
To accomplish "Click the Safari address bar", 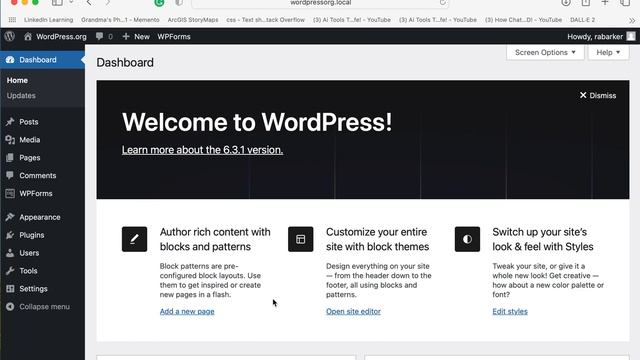I will (320, 3).
